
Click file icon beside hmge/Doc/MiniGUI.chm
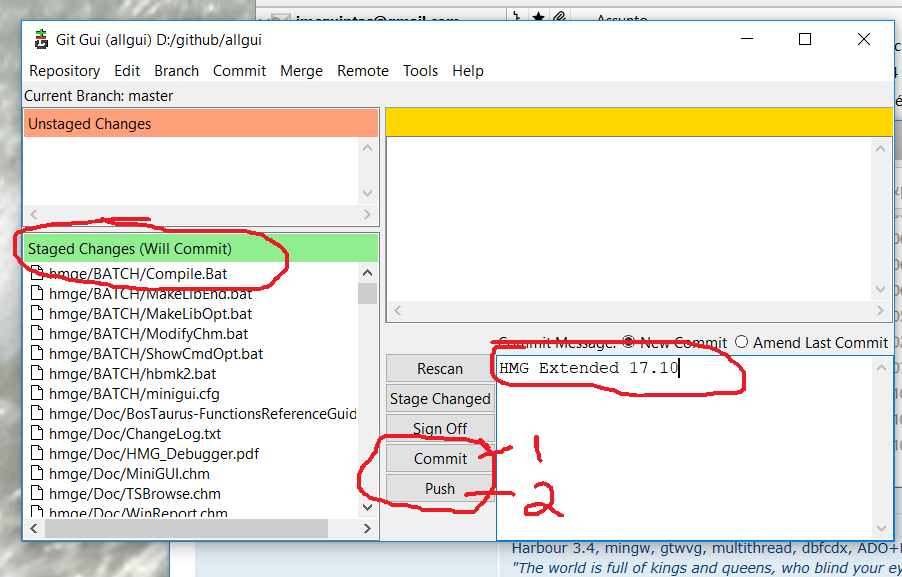pyautogui.click(x=37, y=473)
